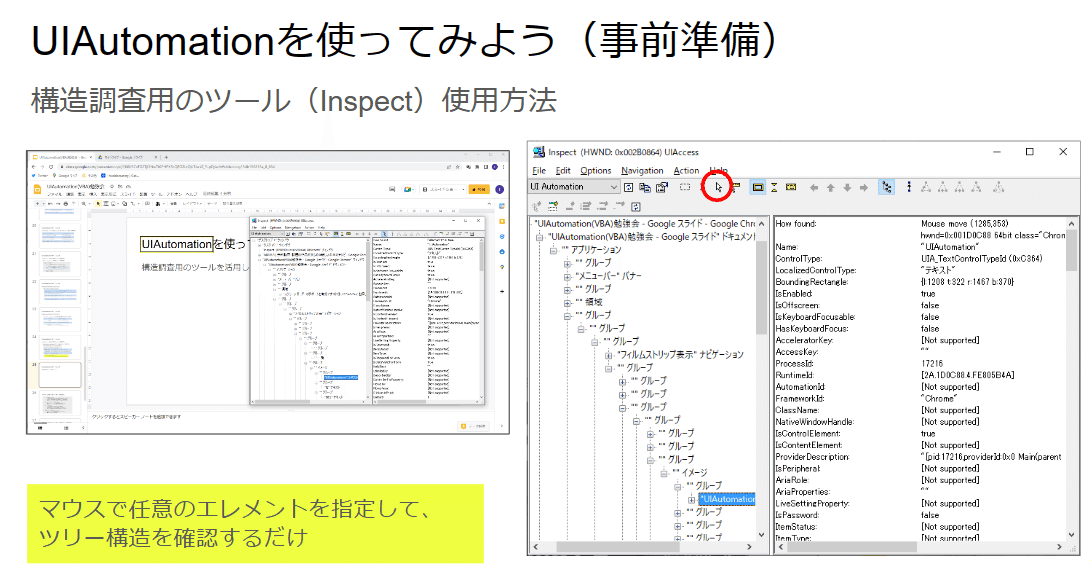Click the Inspect application icon in title bar
Viewport: 1092px width, 578px height.
(538, 152)
